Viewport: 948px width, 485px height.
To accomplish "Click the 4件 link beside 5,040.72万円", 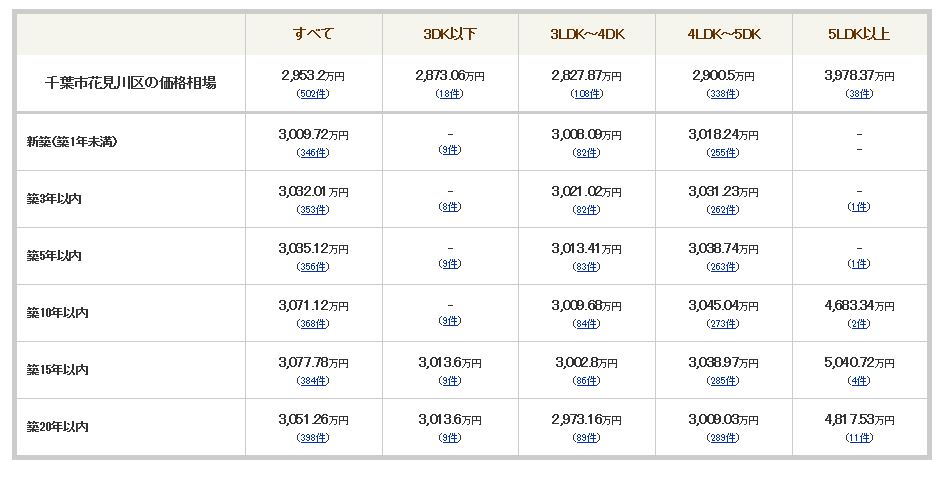I will (859, 380).
